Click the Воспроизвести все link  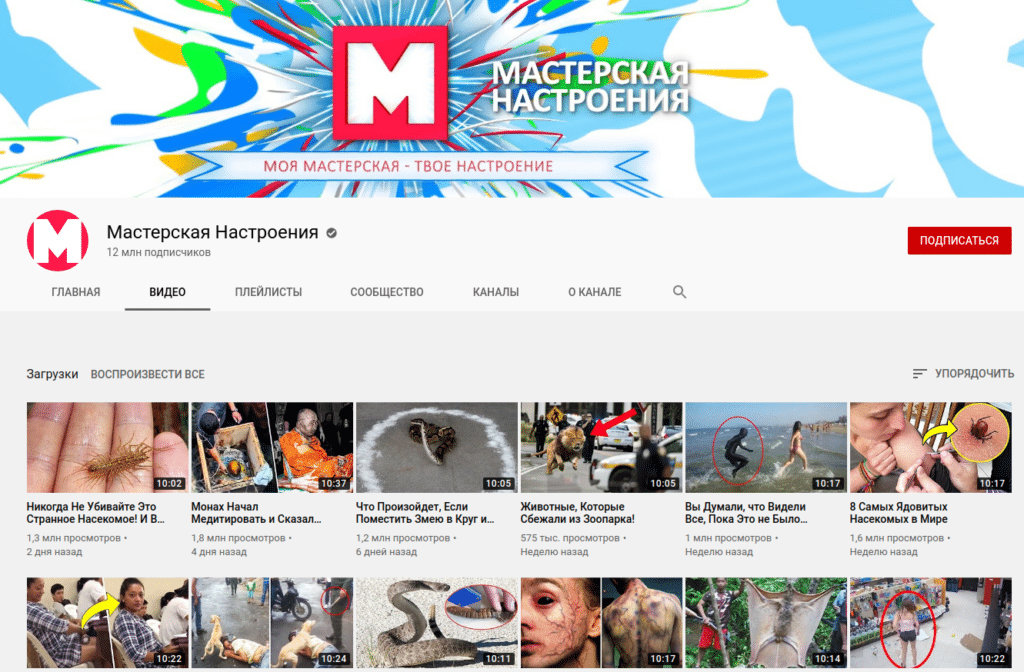point(147,374)
